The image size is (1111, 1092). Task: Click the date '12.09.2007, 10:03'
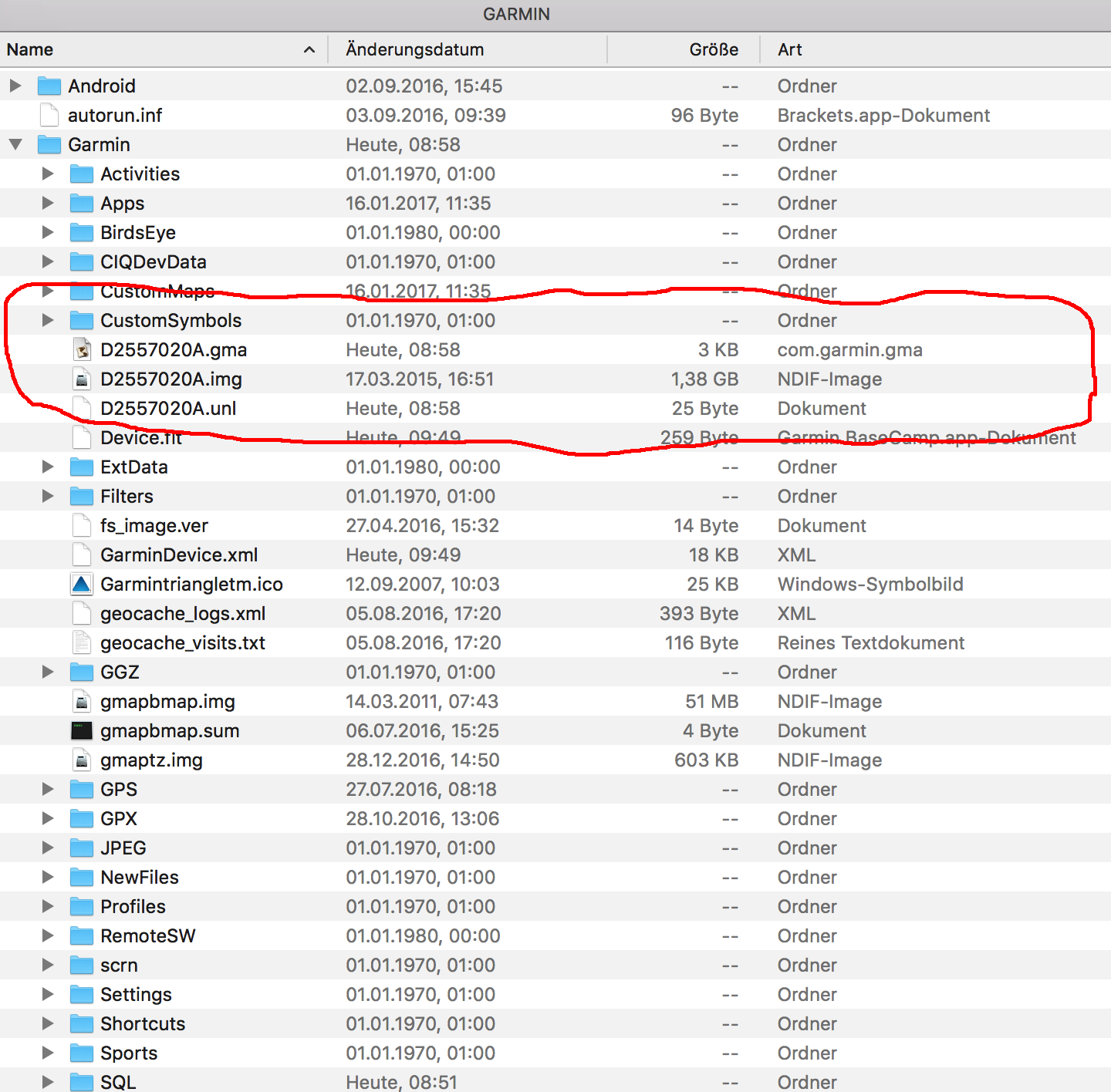[x=423, y=584]
